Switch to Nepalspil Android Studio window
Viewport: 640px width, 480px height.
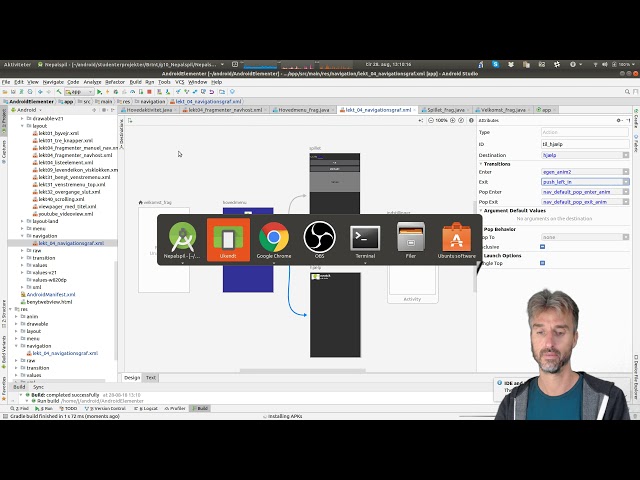pyautogui.click(x=182, y=240)
